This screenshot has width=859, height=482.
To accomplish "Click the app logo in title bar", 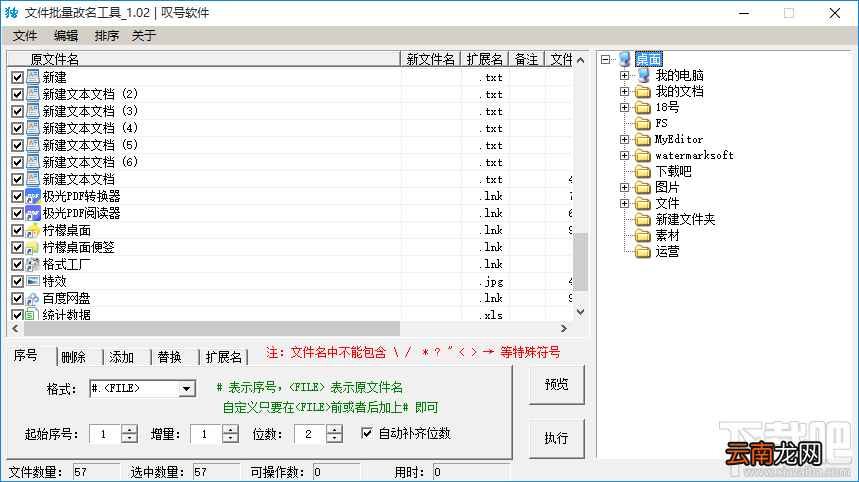I will tap(12, 12).
